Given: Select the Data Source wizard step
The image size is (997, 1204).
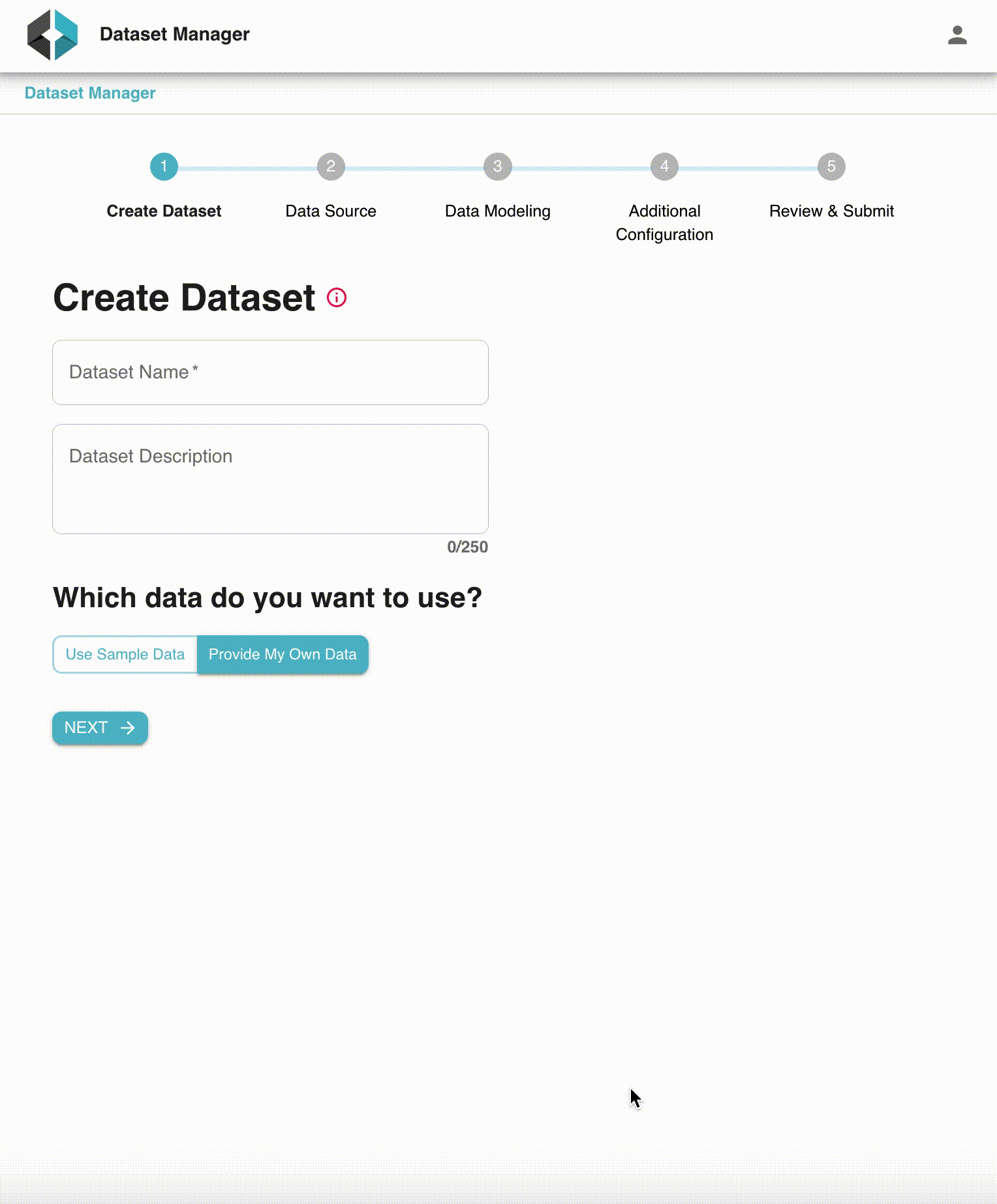Looking at the screenshot, I should coord(331,211).
